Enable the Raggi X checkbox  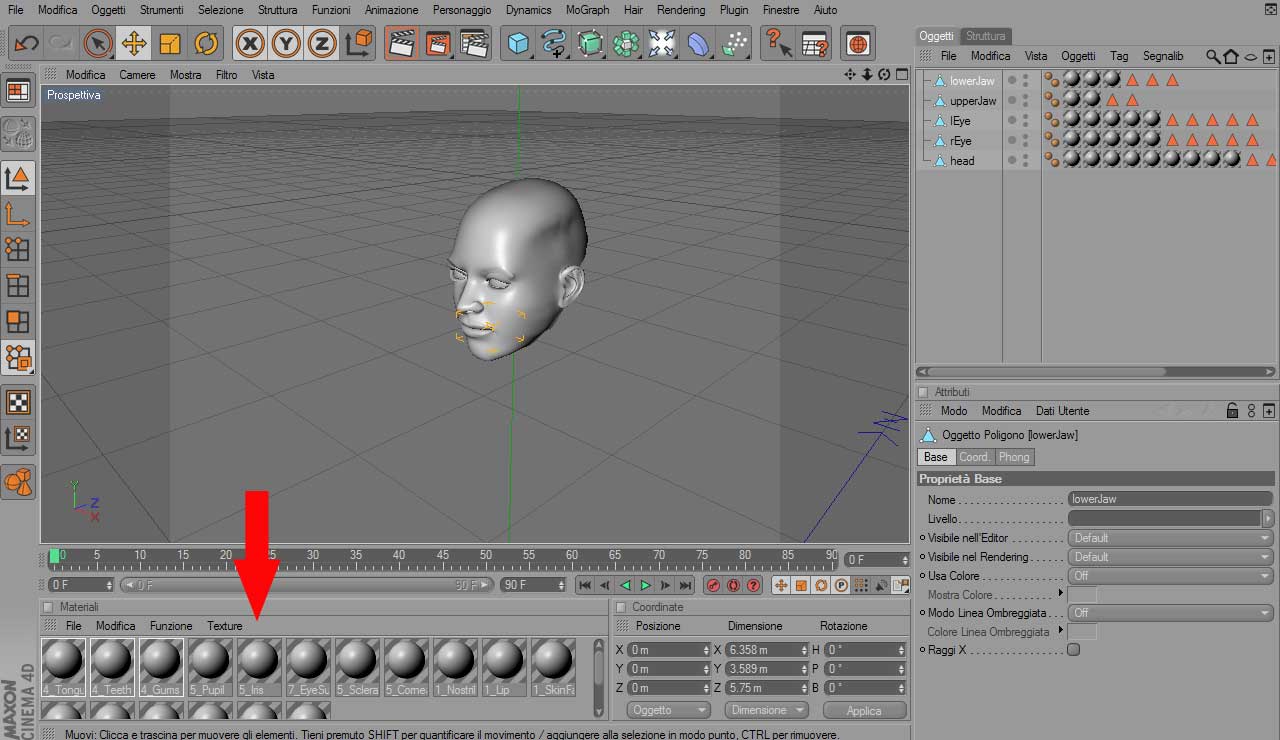(1073, 650)
